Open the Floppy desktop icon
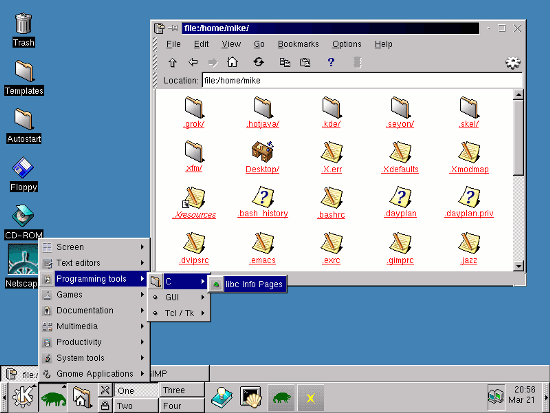The image size is (550, 413). pos(23,174)
